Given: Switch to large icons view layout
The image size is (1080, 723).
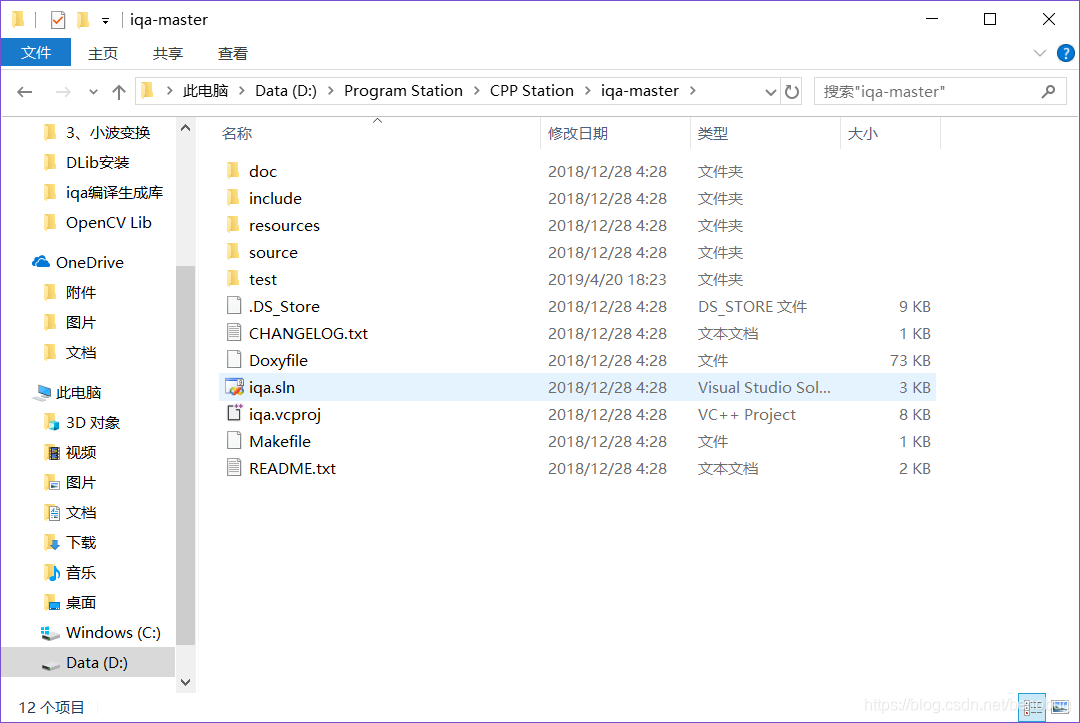Looking at the screenshot, I should 1060,707.
